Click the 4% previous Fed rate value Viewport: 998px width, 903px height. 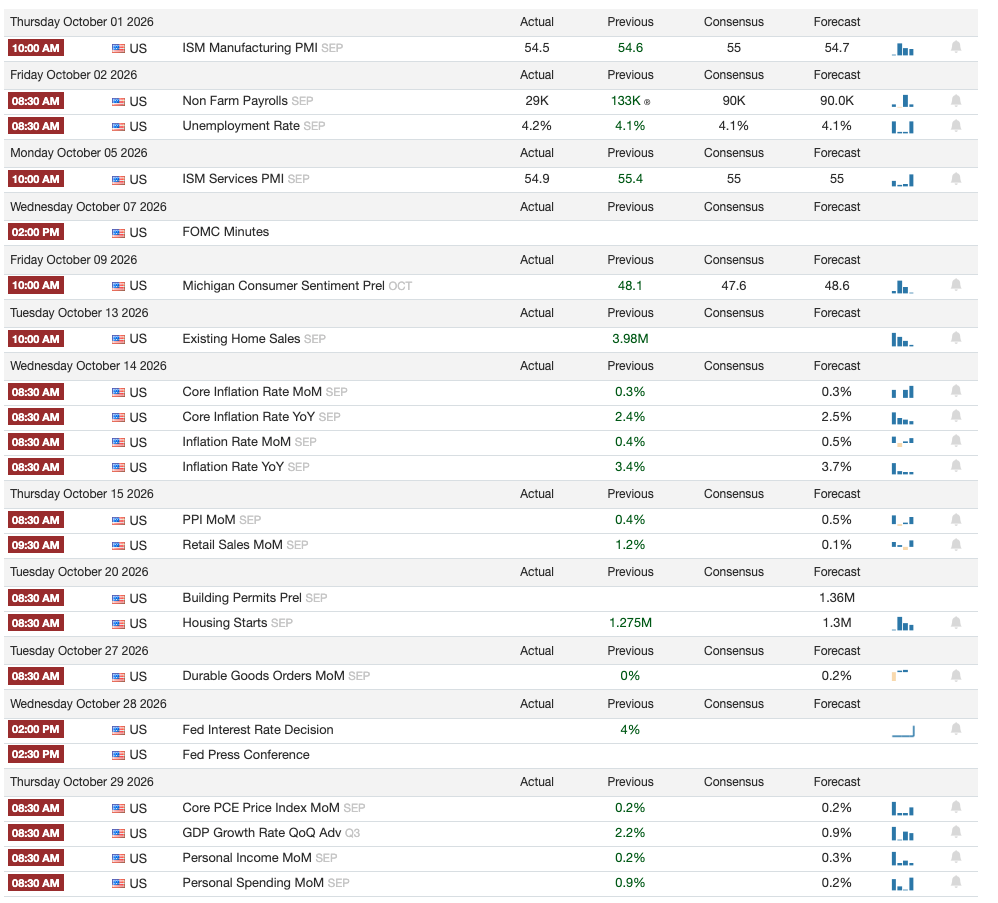coord(630,729)
